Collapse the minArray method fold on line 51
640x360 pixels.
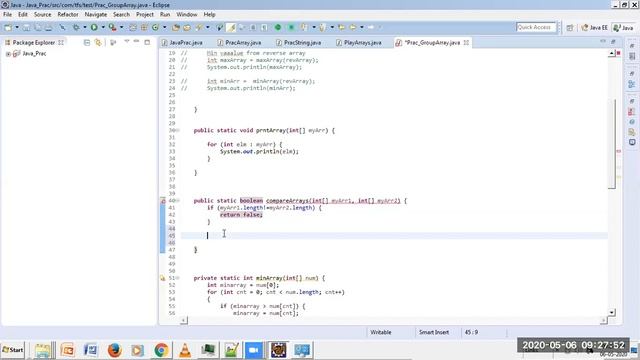pyautogui.click(x=178, y=278)
